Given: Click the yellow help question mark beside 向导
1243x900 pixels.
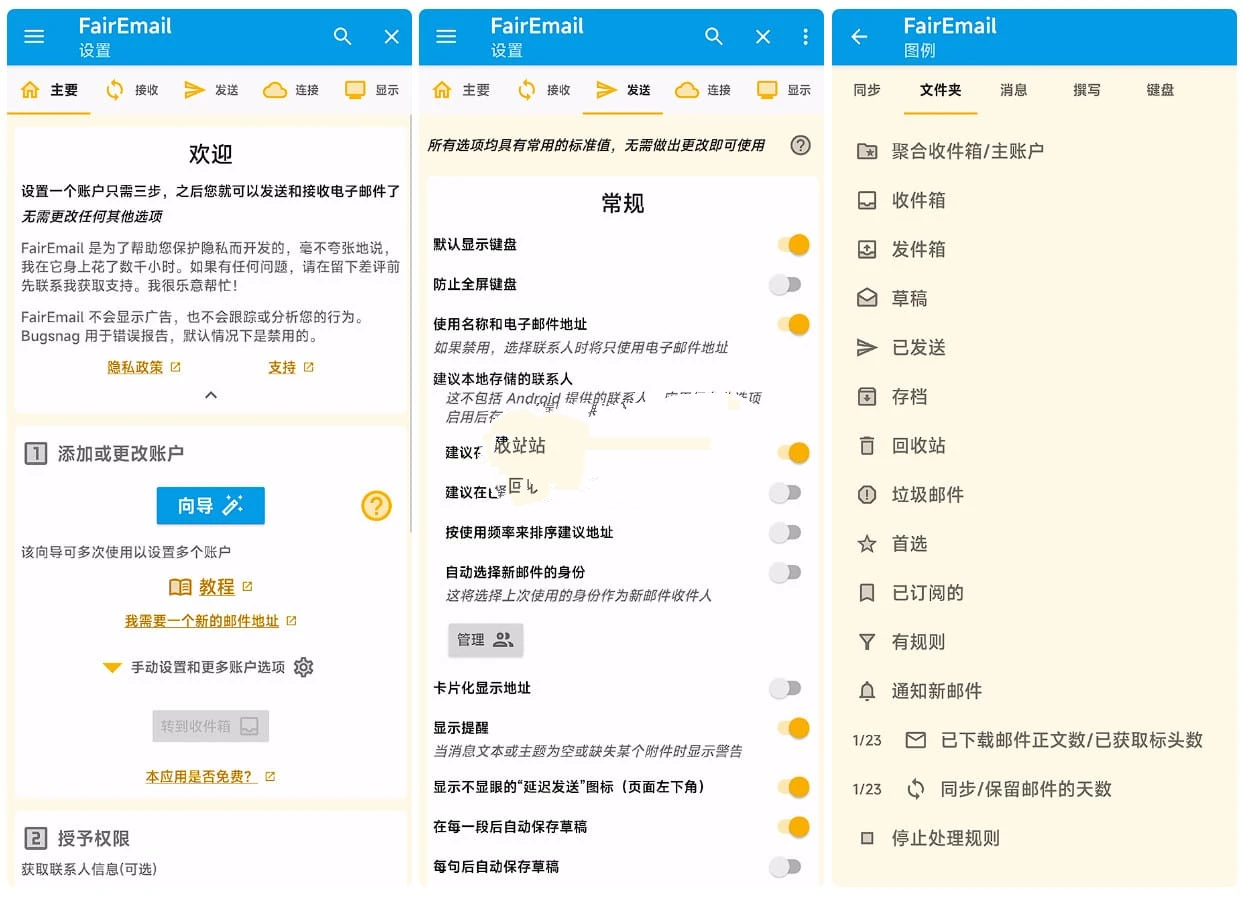Looking at the screenshot, I should coord(376,506).
